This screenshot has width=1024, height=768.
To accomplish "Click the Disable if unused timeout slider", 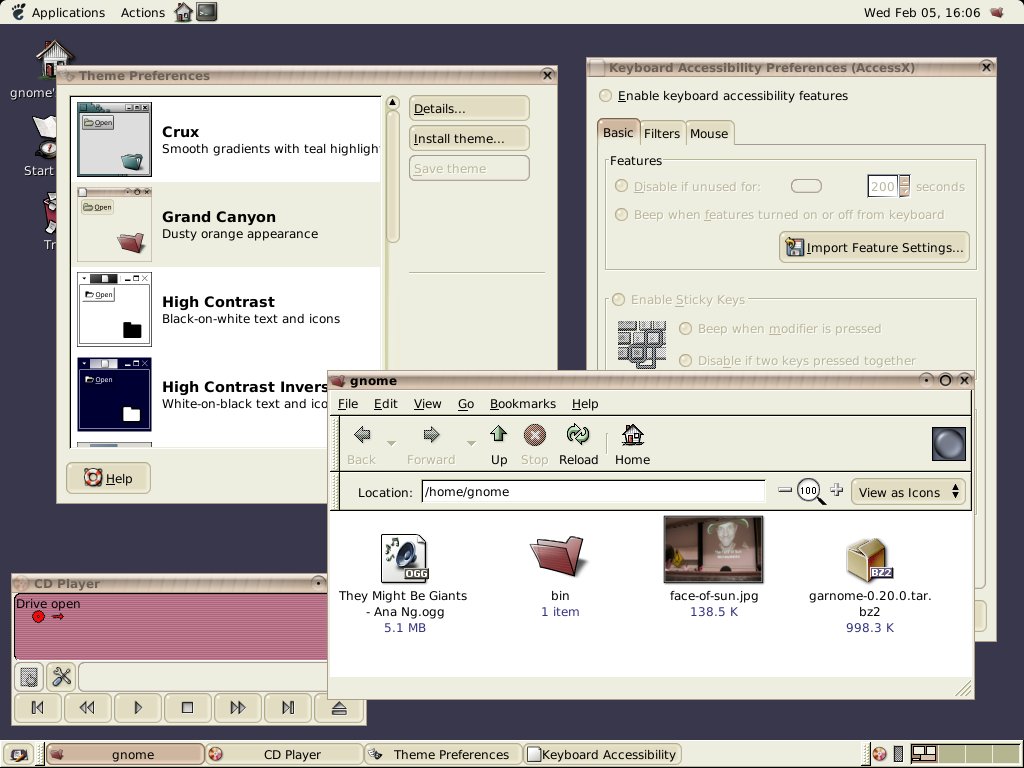I will tap(806, 186).
